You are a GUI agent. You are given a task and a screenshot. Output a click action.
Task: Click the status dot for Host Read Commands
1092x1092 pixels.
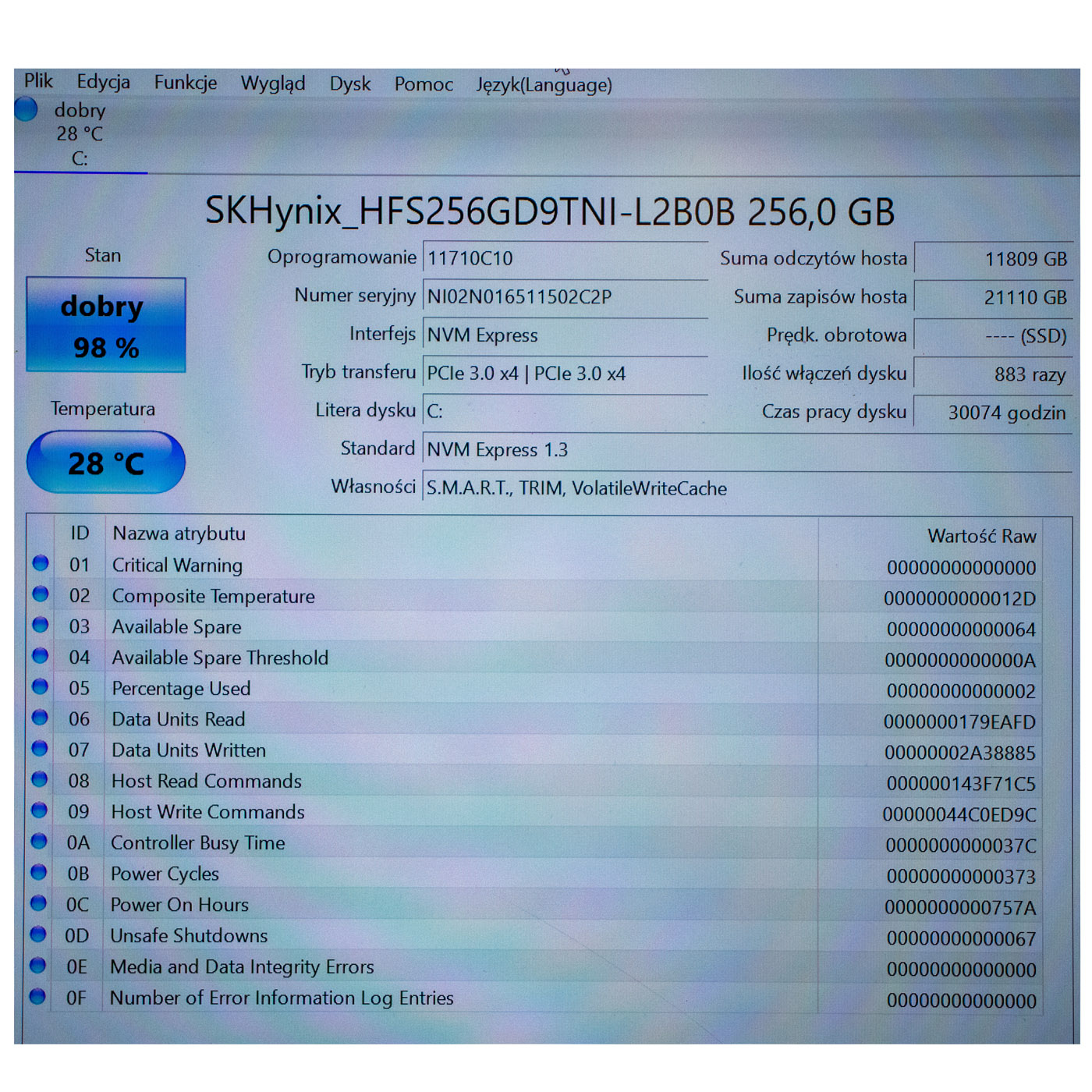click(x=39, y=779)
